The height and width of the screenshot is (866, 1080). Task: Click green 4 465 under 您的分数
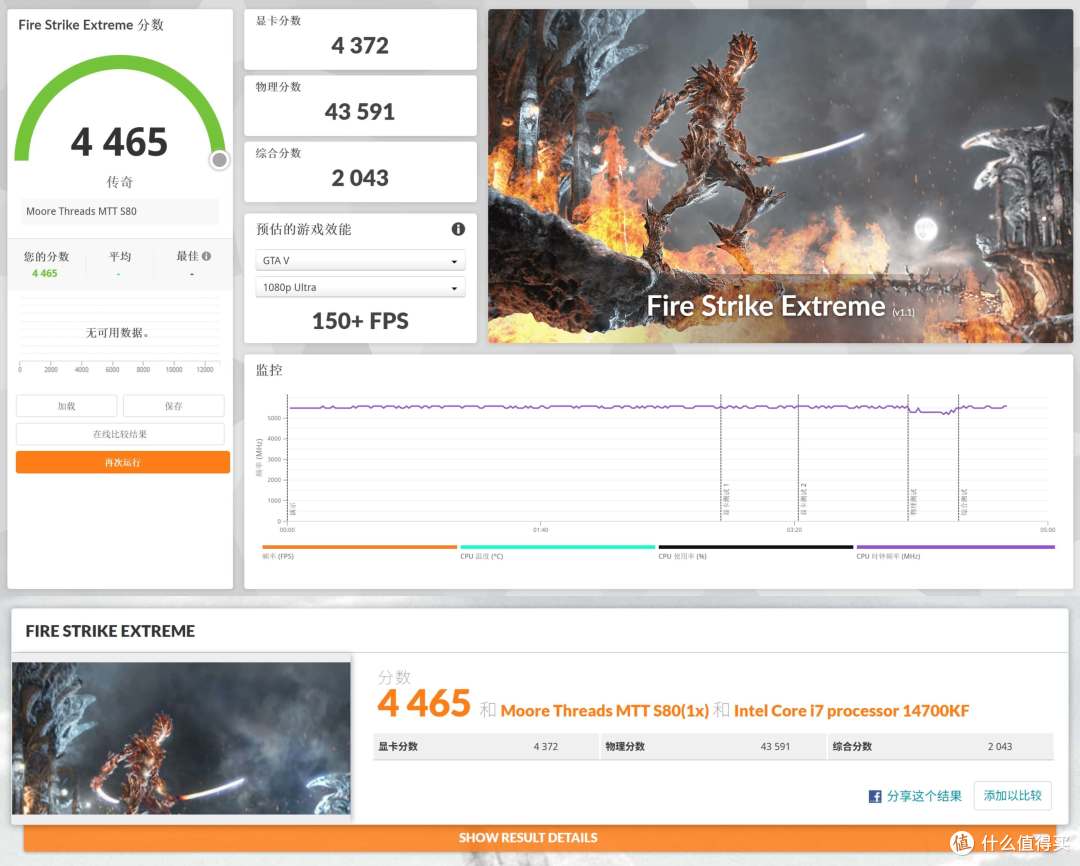tap(45, 274)
